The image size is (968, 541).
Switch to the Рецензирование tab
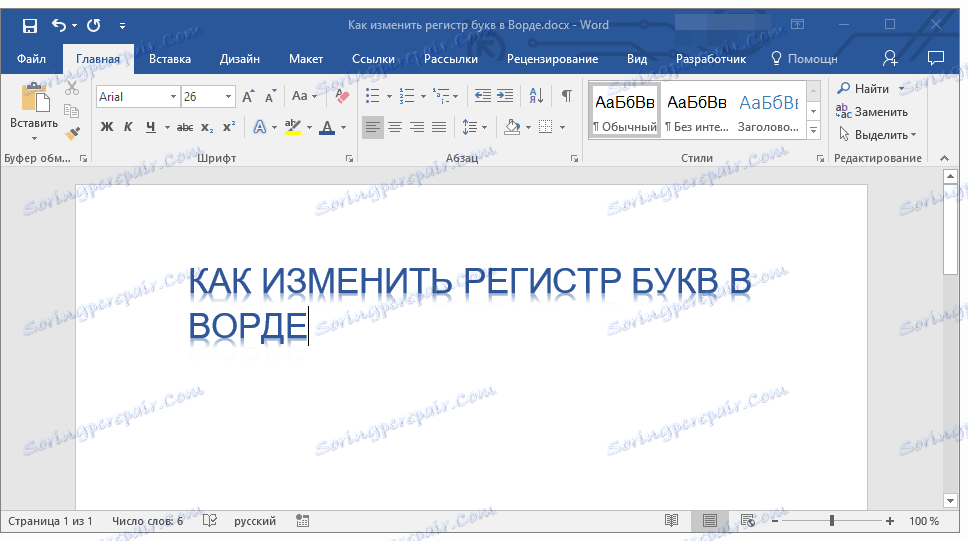(x=553, y=59)
